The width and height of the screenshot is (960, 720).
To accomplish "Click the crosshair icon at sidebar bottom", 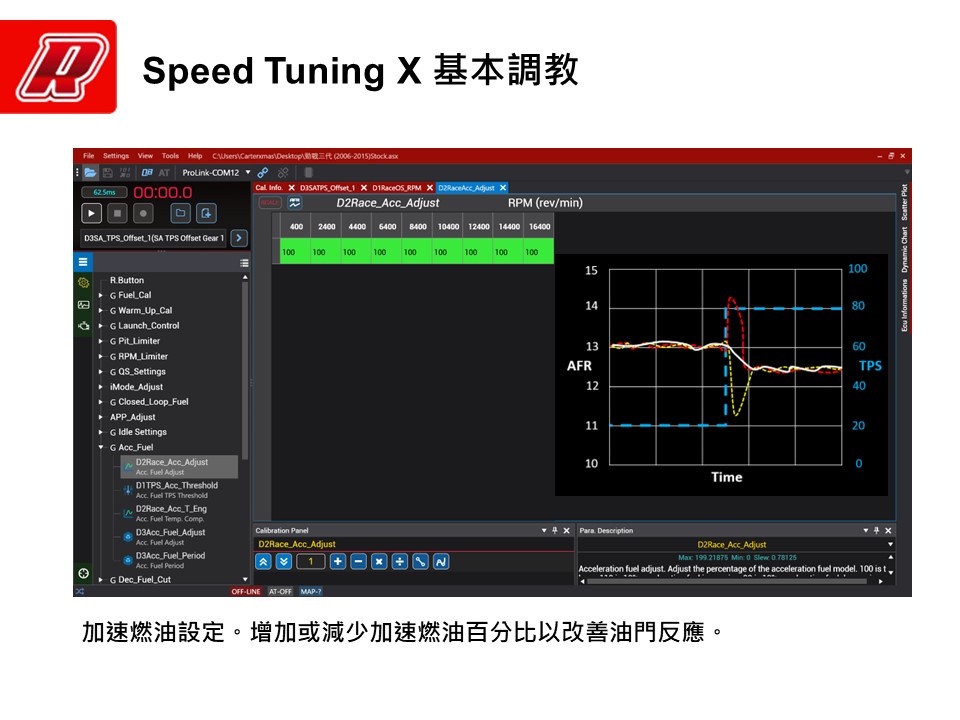I will 83,573.
